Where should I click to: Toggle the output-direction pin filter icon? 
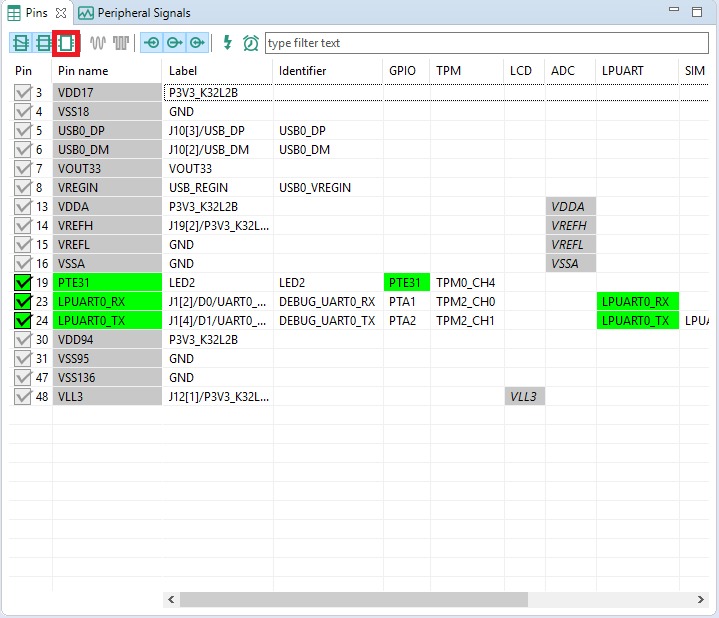(x=175, y=43)
